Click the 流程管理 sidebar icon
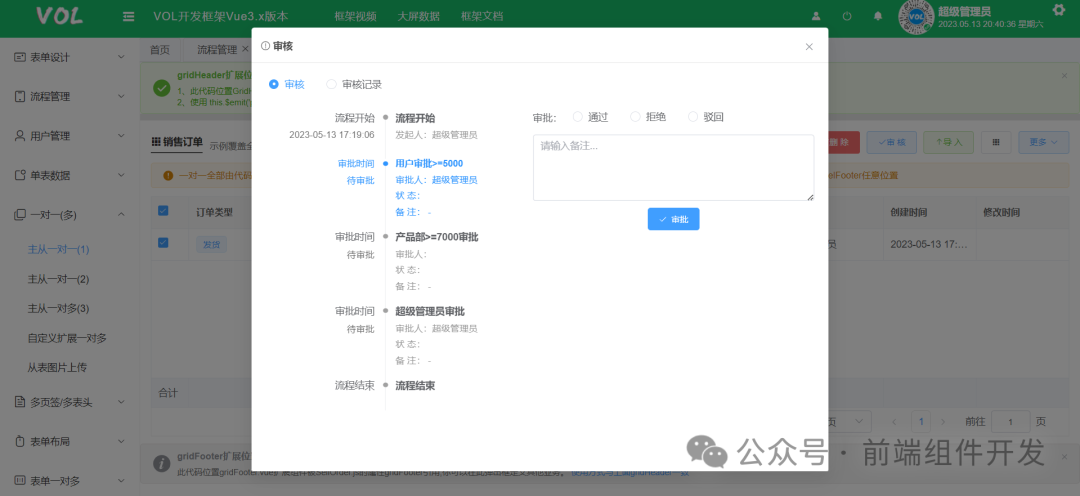This screenshot has height=496, width=1080. [x=20, y=96]
